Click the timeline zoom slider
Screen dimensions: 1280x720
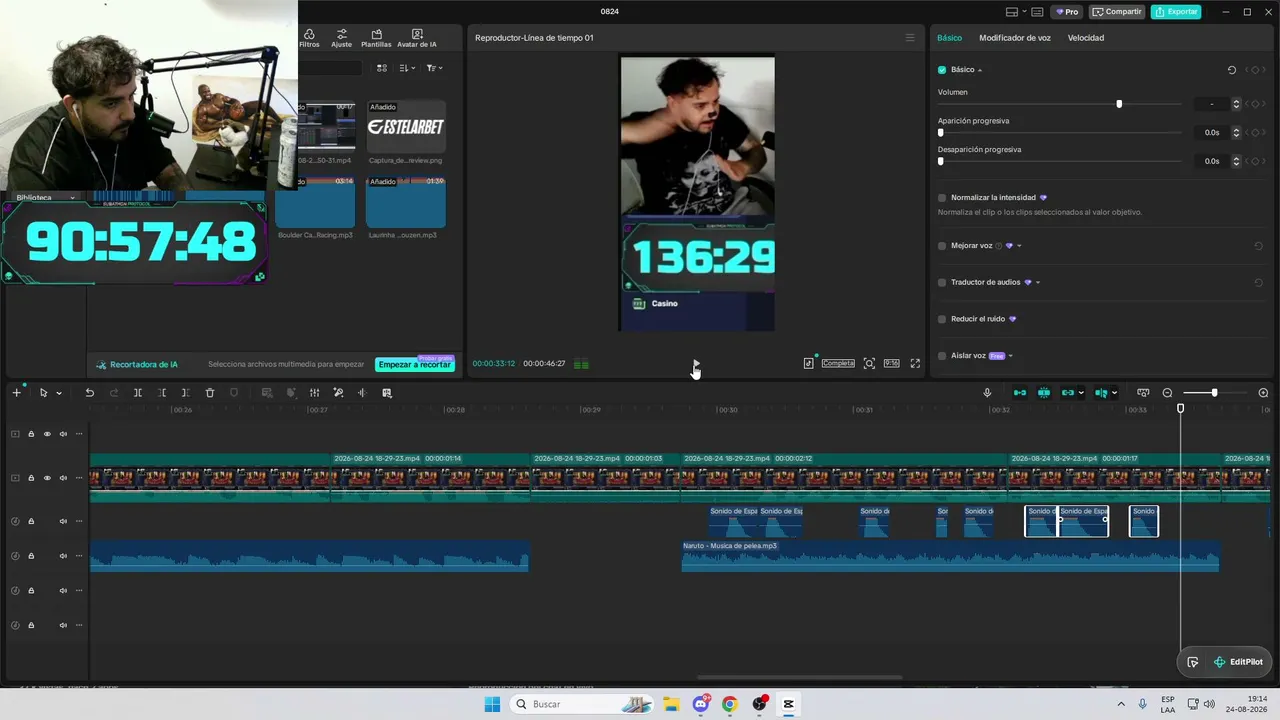(x=1214, y=393)
